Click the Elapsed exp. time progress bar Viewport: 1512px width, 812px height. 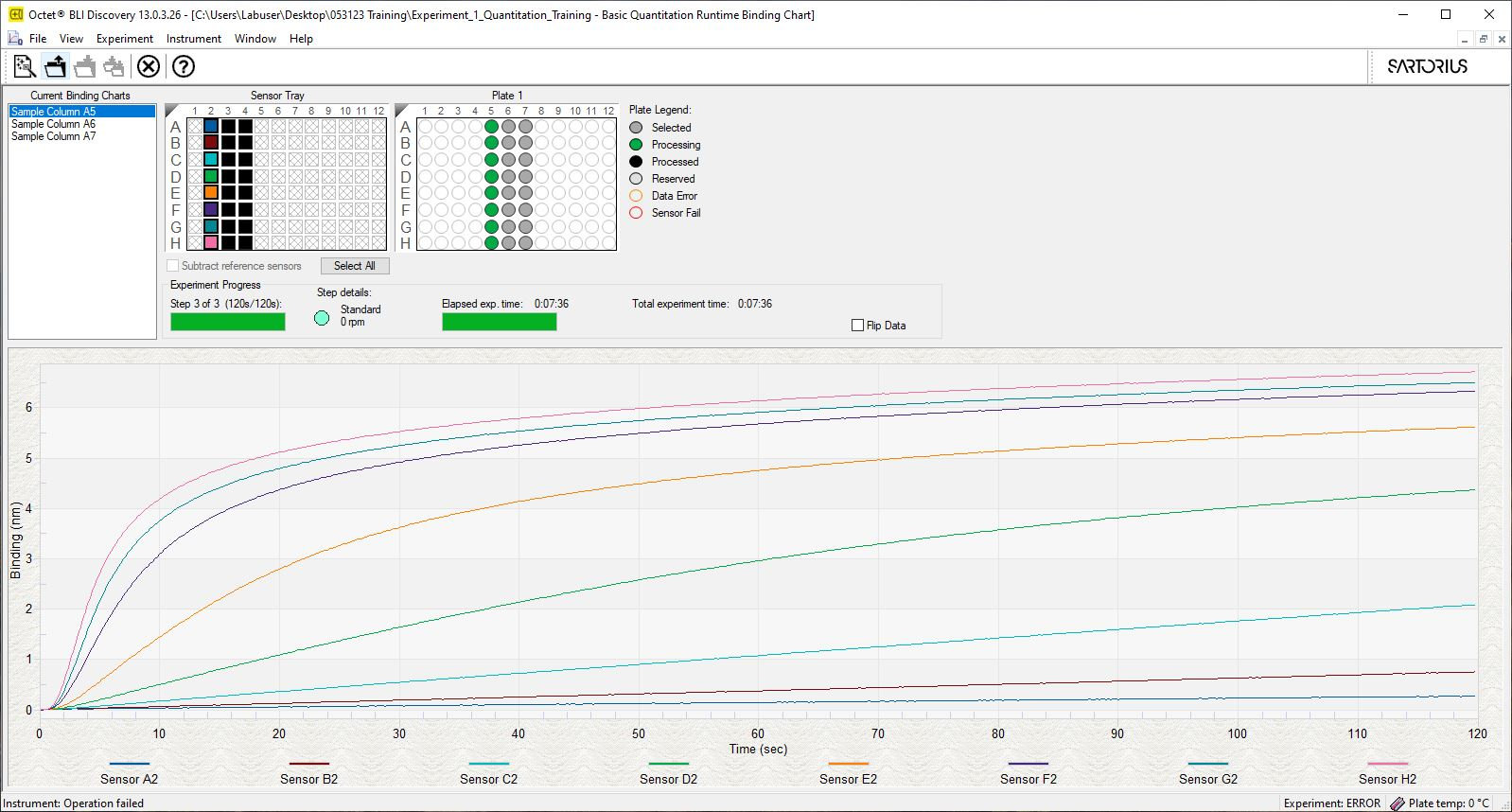pos(500,322)
